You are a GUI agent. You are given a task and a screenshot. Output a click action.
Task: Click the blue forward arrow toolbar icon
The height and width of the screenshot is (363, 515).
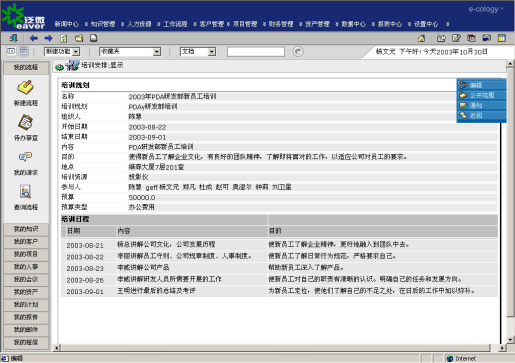click(x=49, y=38)
